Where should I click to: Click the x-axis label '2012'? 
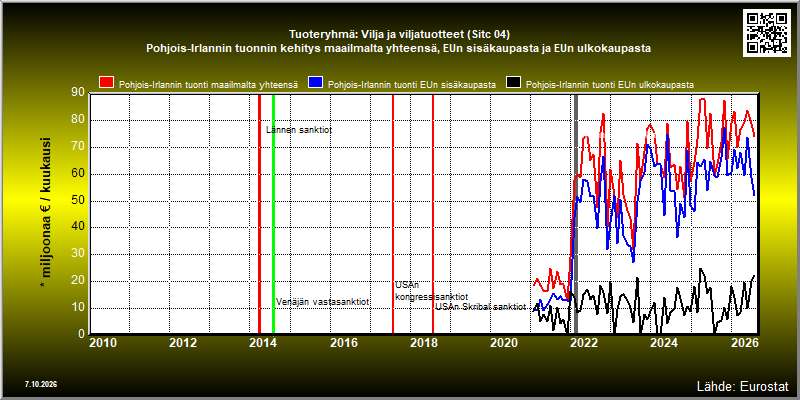183,342
